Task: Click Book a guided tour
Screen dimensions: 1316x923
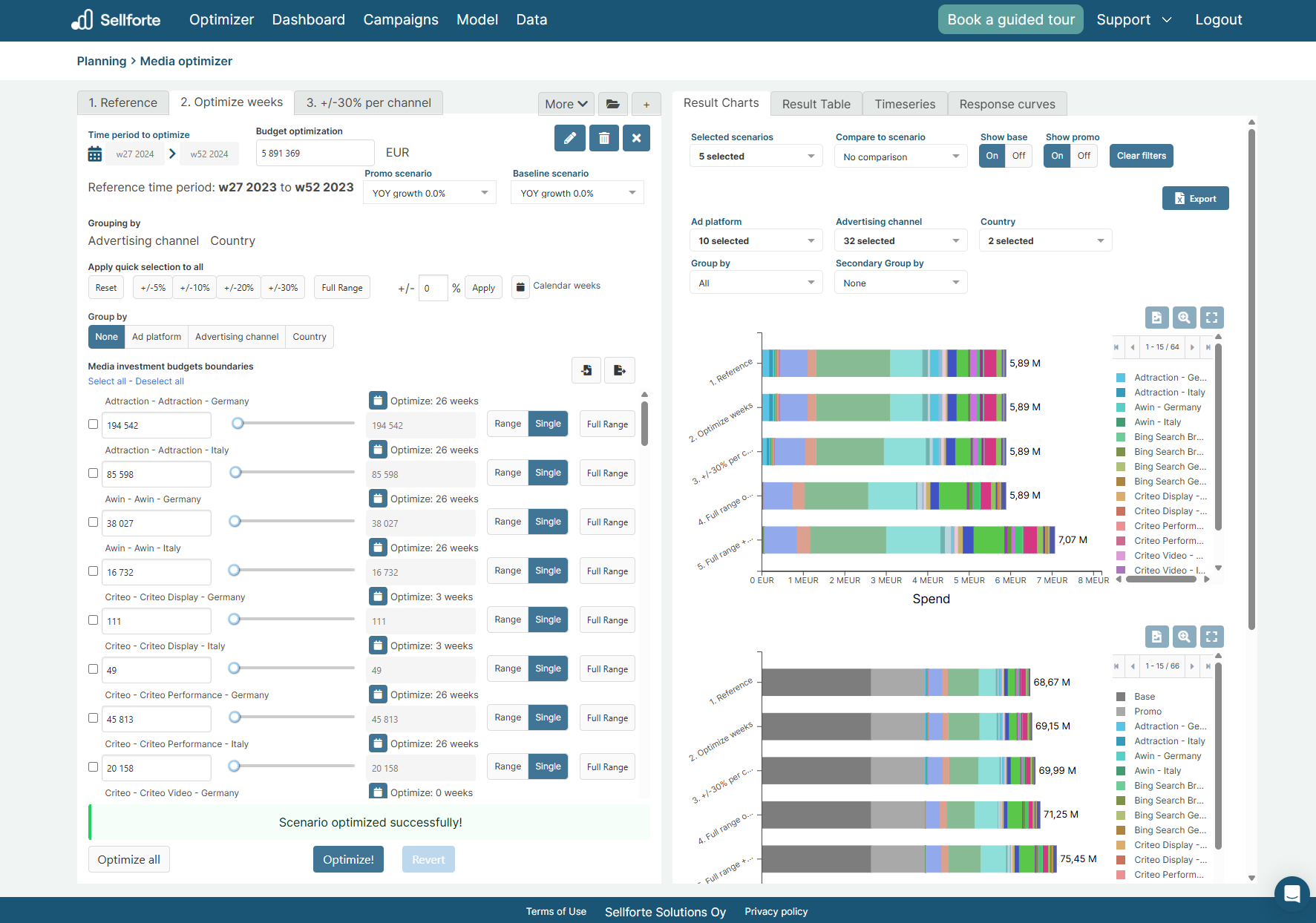Action: click(1011, 20)
